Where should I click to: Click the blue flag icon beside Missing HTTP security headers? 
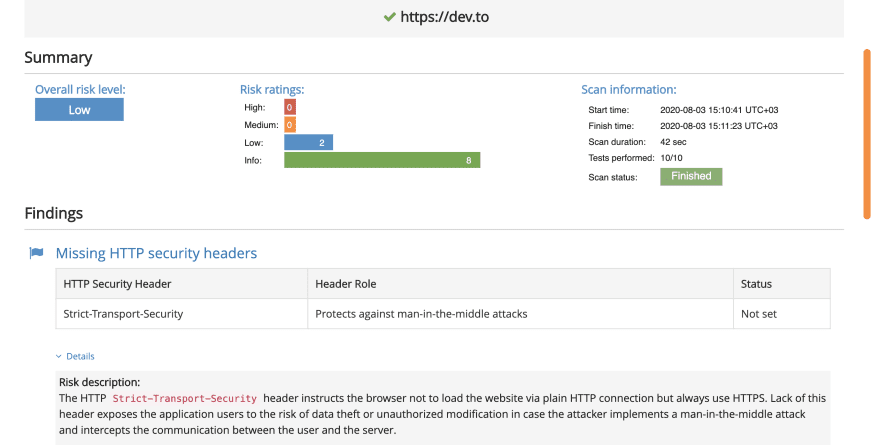point(36,253)
